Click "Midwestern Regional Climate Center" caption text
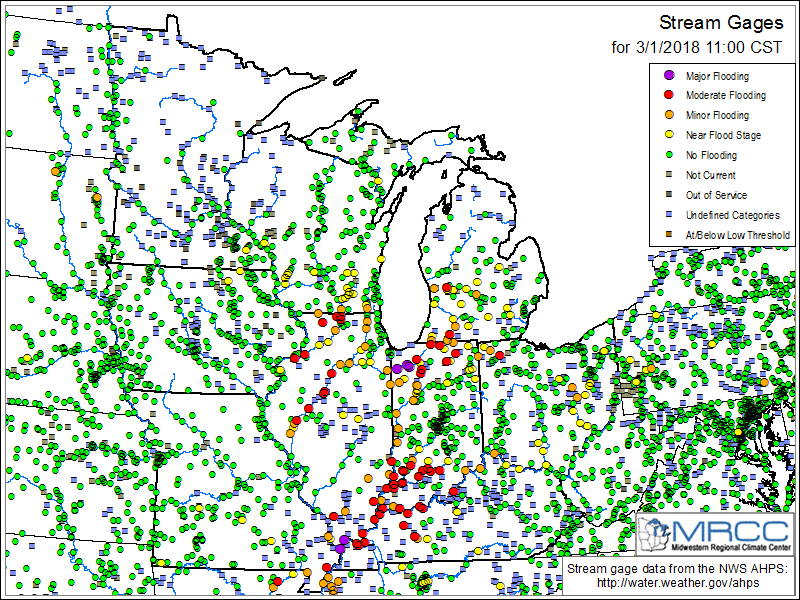The height and width of the screenshot is (600, 800). pos(731,547)
